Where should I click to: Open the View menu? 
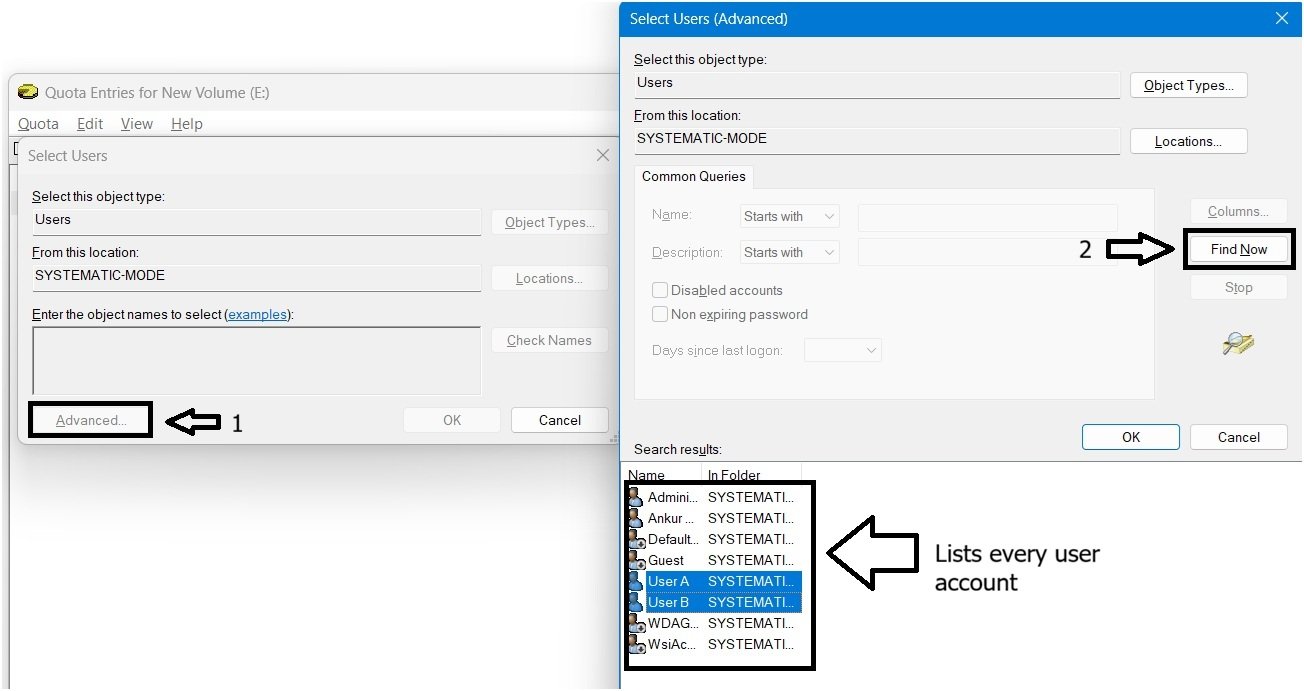point(137,124)
